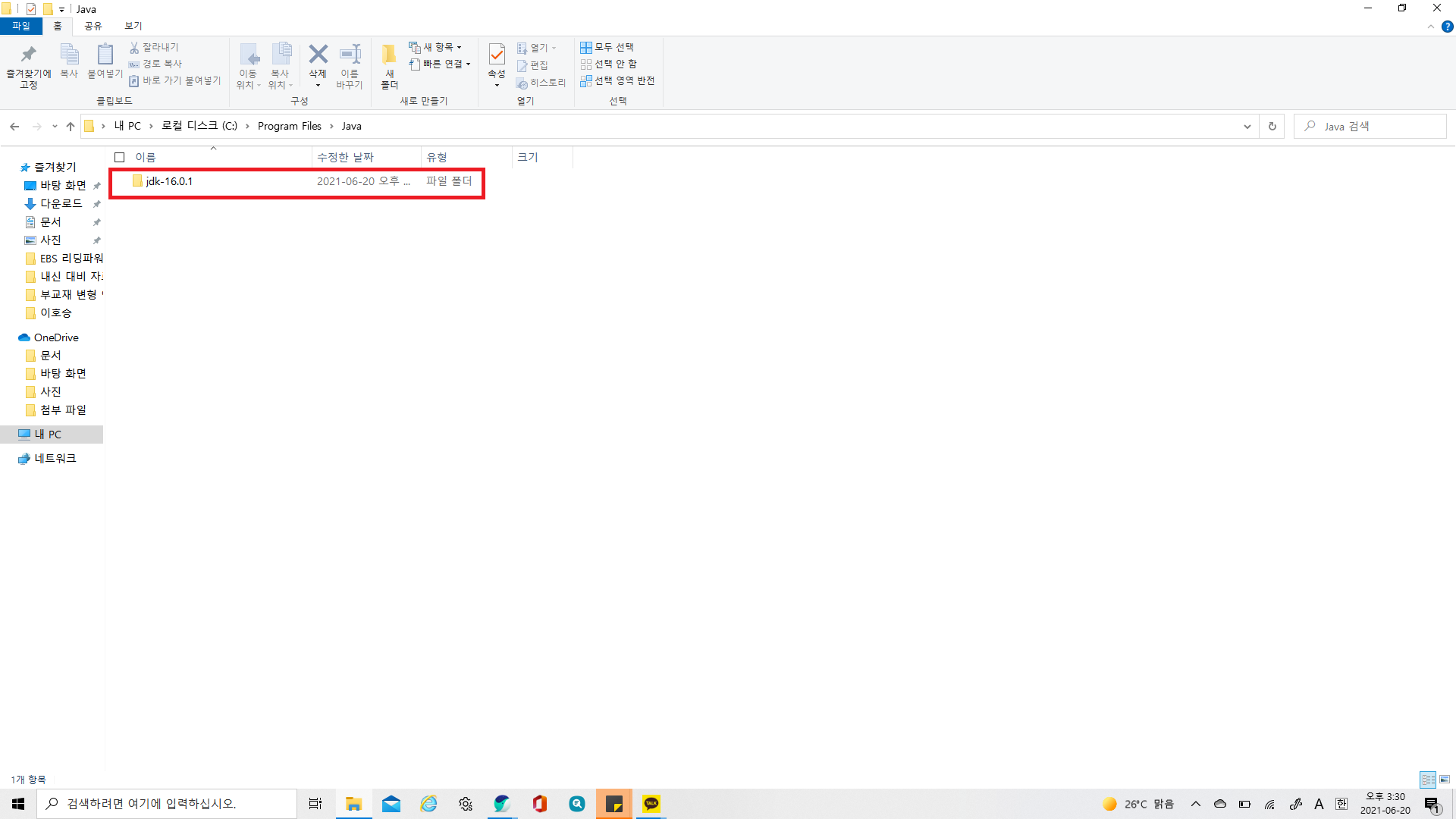Click the Rename (이름 바꾸기) icon
Viewport: 1456px width, 819px height.
coord(350,55)
